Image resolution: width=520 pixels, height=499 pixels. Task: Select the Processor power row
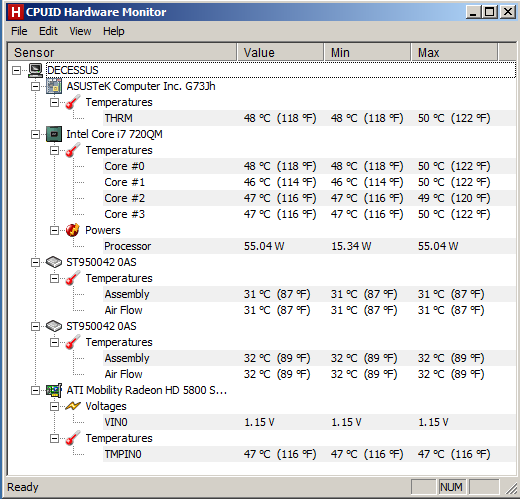309,246
